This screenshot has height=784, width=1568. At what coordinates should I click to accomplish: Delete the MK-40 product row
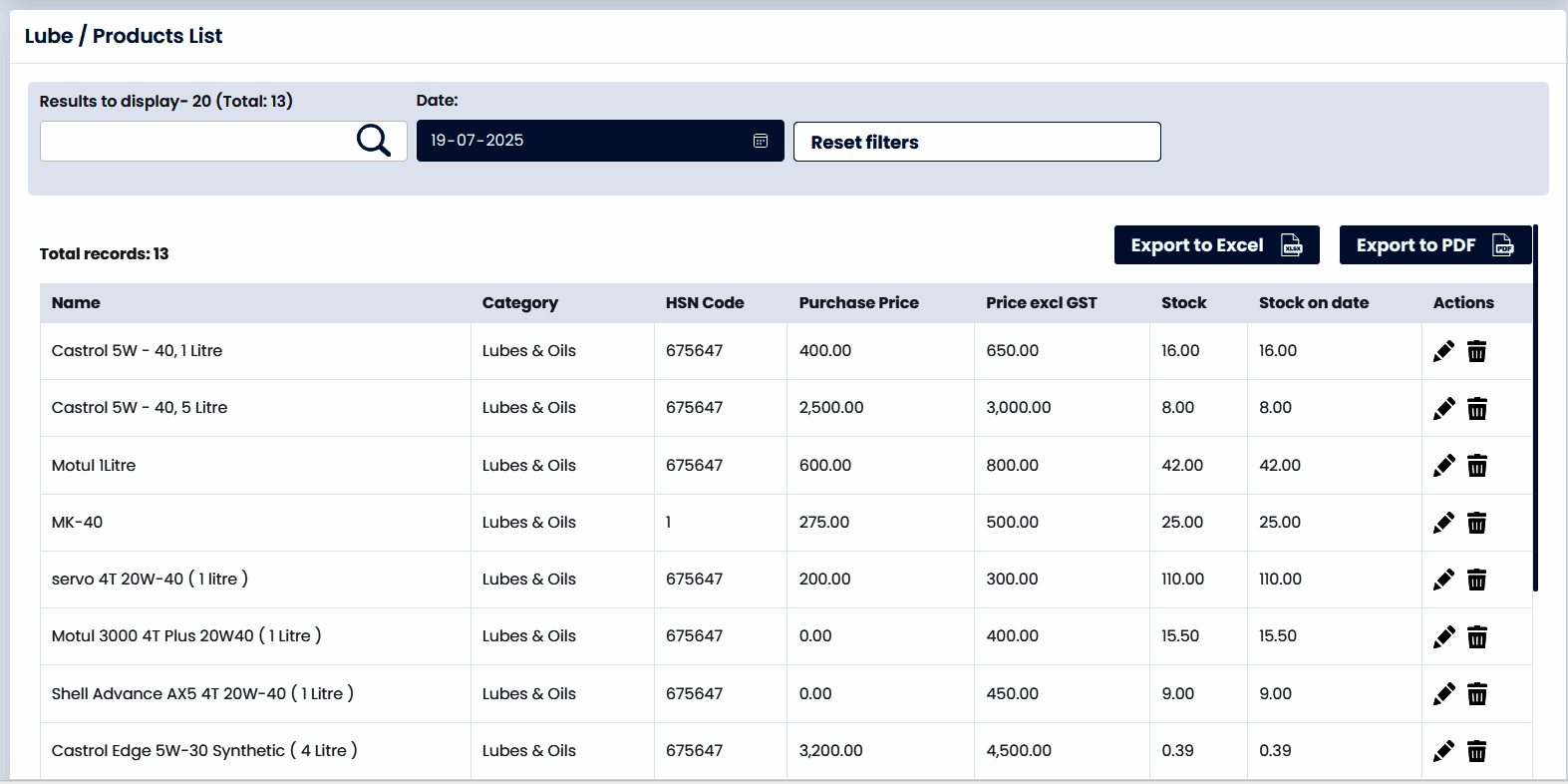pos(1477,523)
